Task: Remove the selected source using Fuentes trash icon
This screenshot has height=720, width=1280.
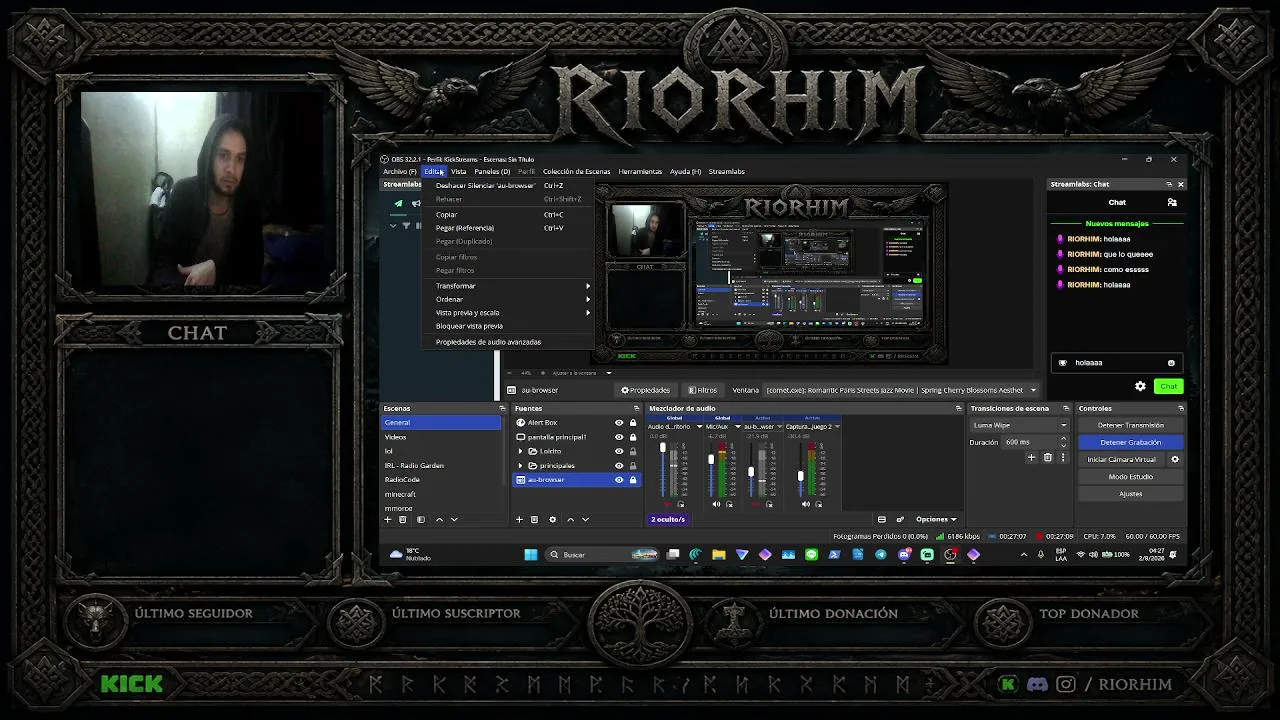Action: click(x=534, y=520)
